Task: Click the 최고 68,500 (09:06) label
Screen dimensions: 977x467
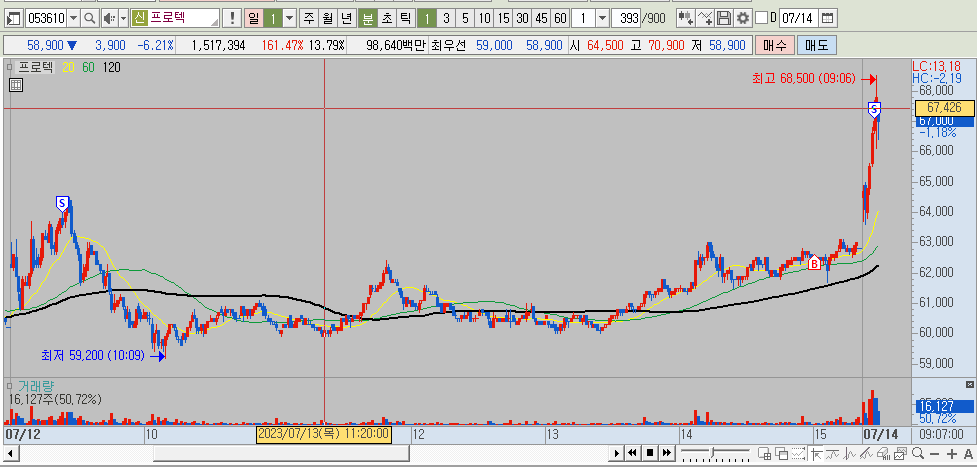Action: click(x=805, y=79)
